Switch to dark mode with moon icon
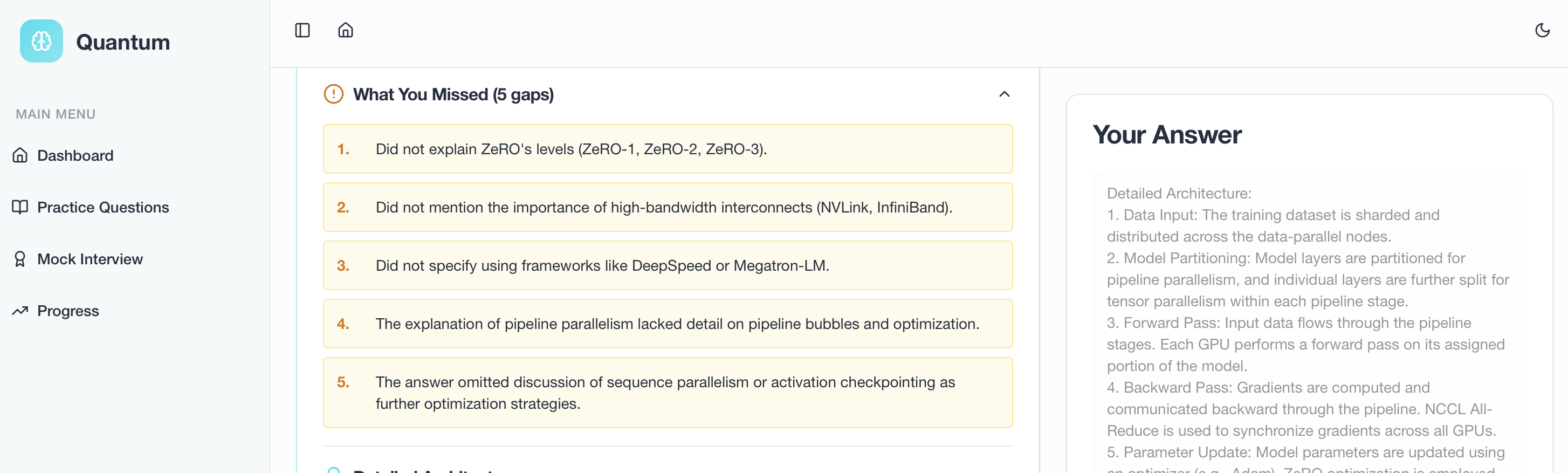The width and height of the screenshot is (1568, 473). tap(1542, 30)
